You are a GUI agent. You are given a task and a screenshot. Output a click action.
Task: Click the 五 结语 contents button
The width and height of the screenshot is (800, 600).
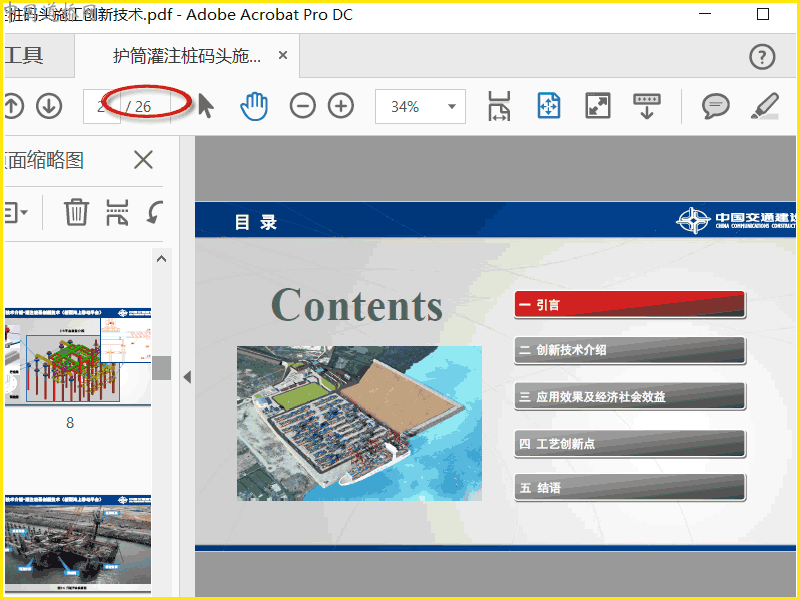[630, 488]
